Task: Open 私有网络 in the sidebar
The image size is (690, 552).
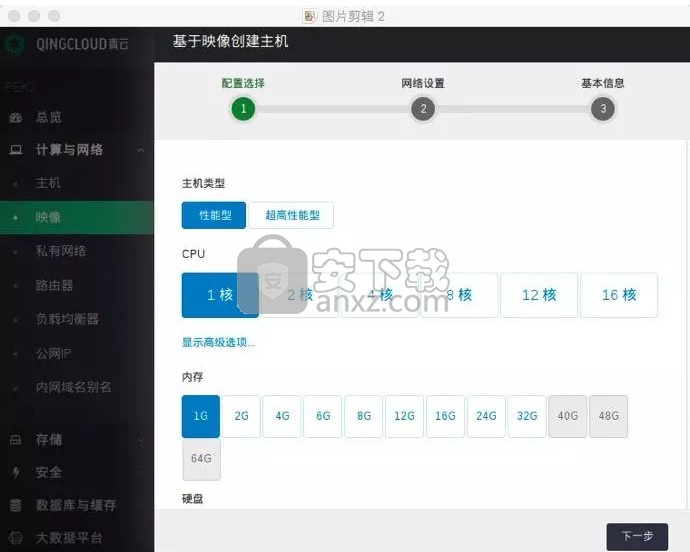Action: coord(61,251)
